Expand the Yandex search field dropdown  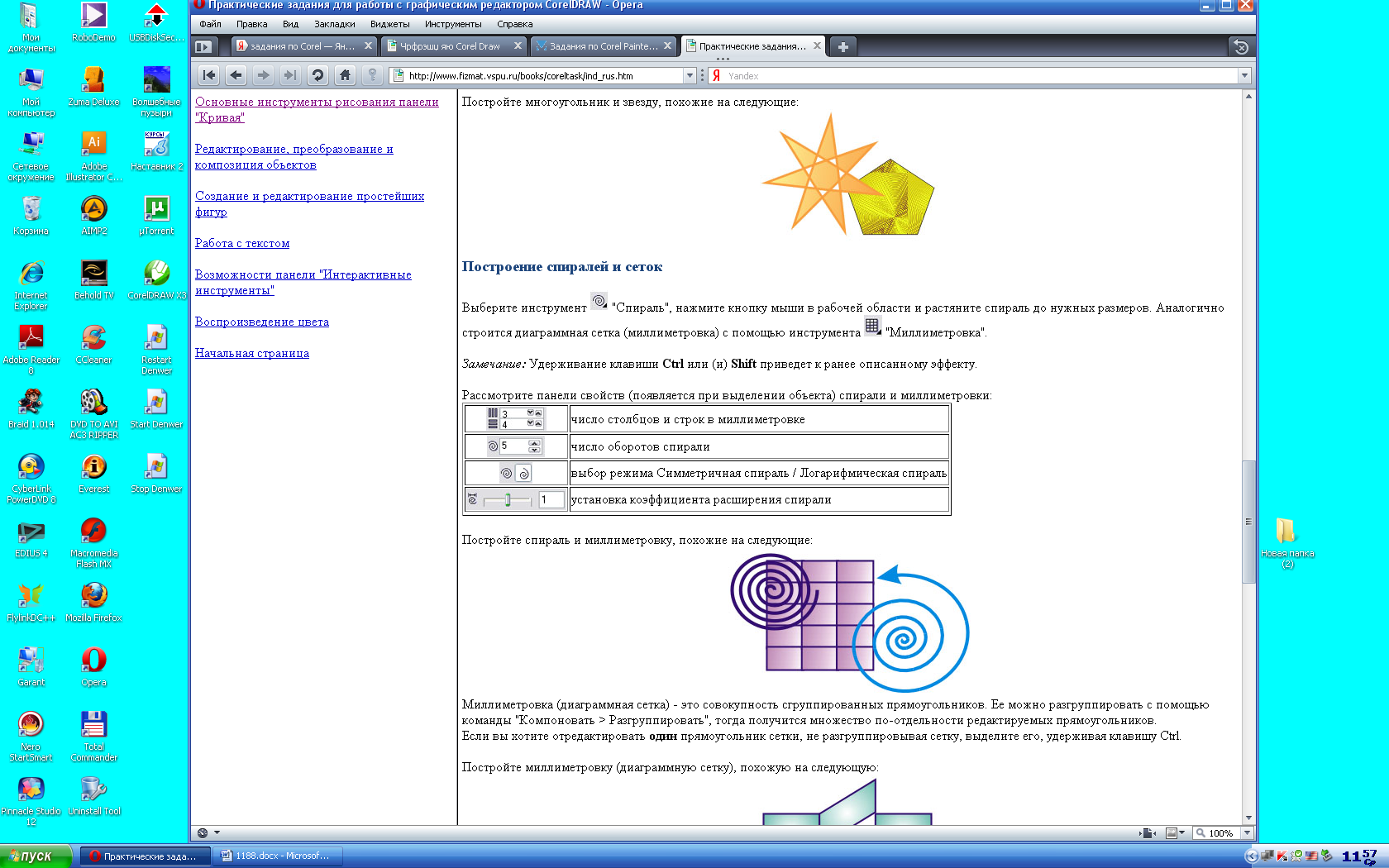click(1243, 75)
